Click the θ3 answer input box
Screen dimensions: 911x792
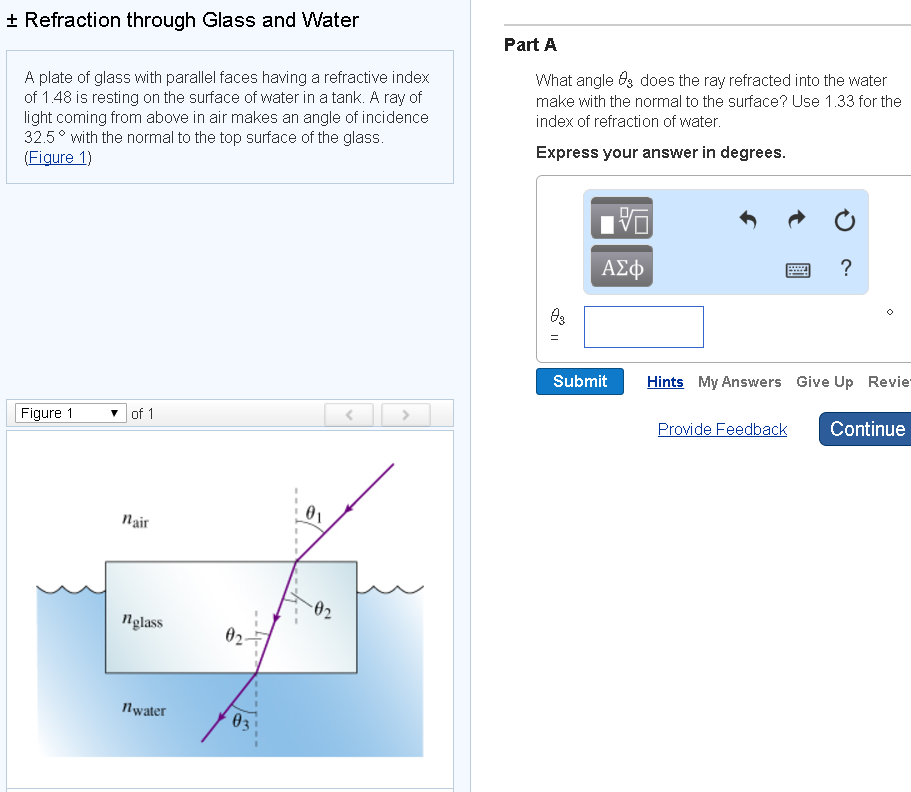[643, 327]
